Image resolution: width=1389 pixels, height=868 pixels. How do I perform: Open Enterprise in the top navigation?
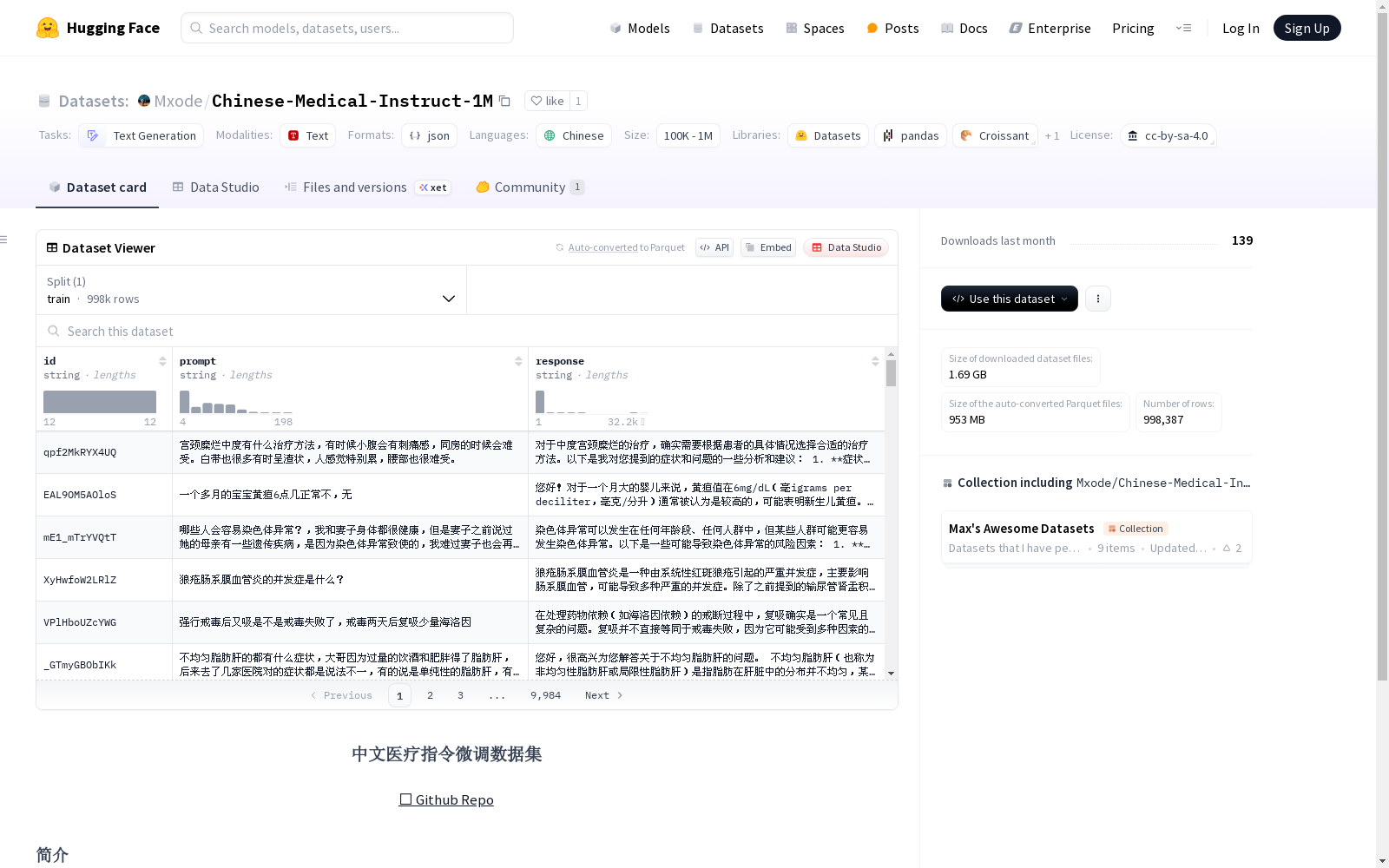pyautogui.click(x=1050, y=28)
